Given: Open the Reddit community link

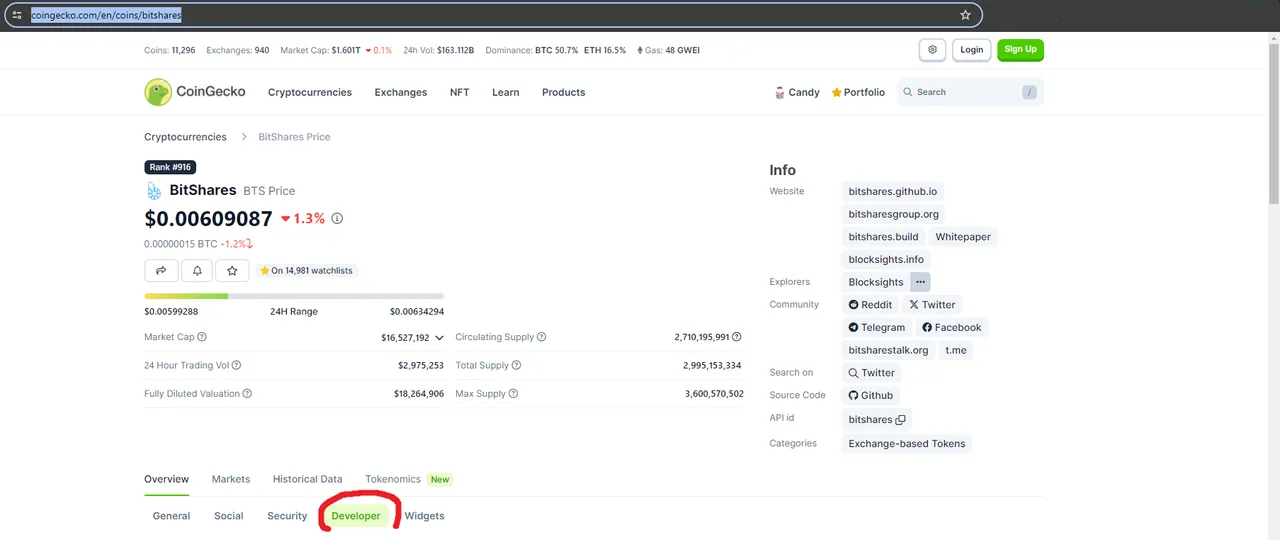Looking at the screenshot, I should tap(870, 304).
